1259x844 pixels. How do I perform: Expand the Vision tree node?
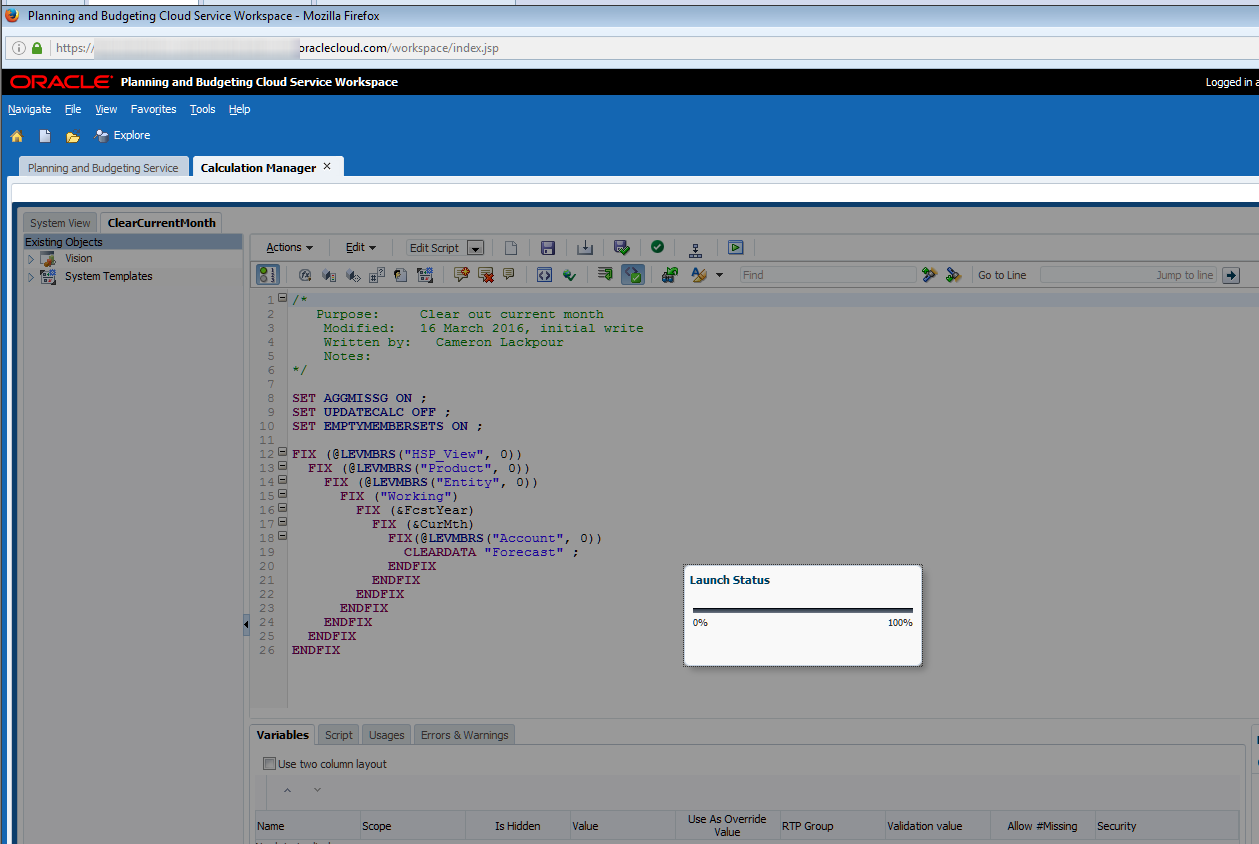tap(31, 259)
